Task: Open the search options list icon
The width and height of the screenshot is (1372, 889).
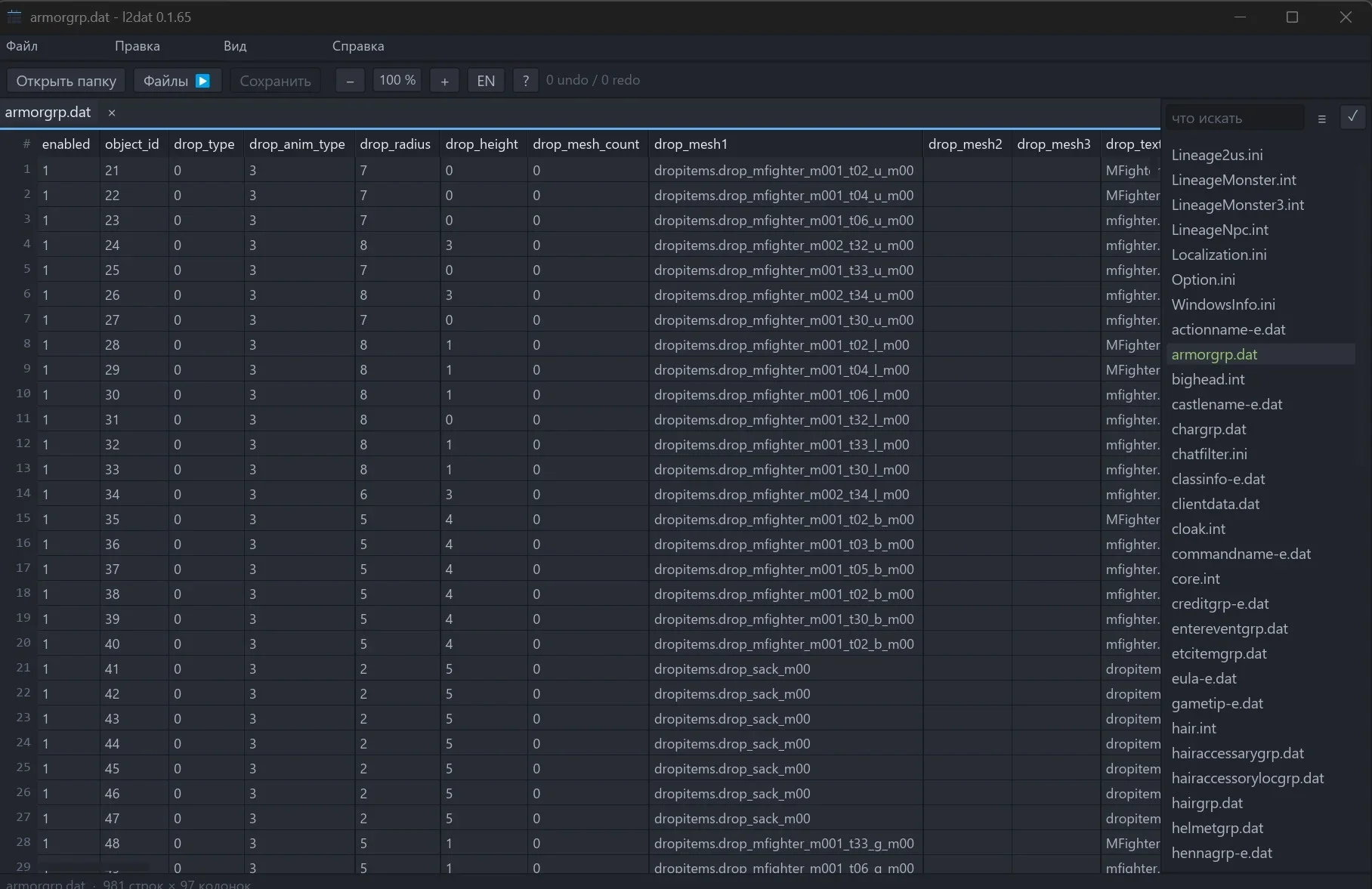Action: [1321, 119]
